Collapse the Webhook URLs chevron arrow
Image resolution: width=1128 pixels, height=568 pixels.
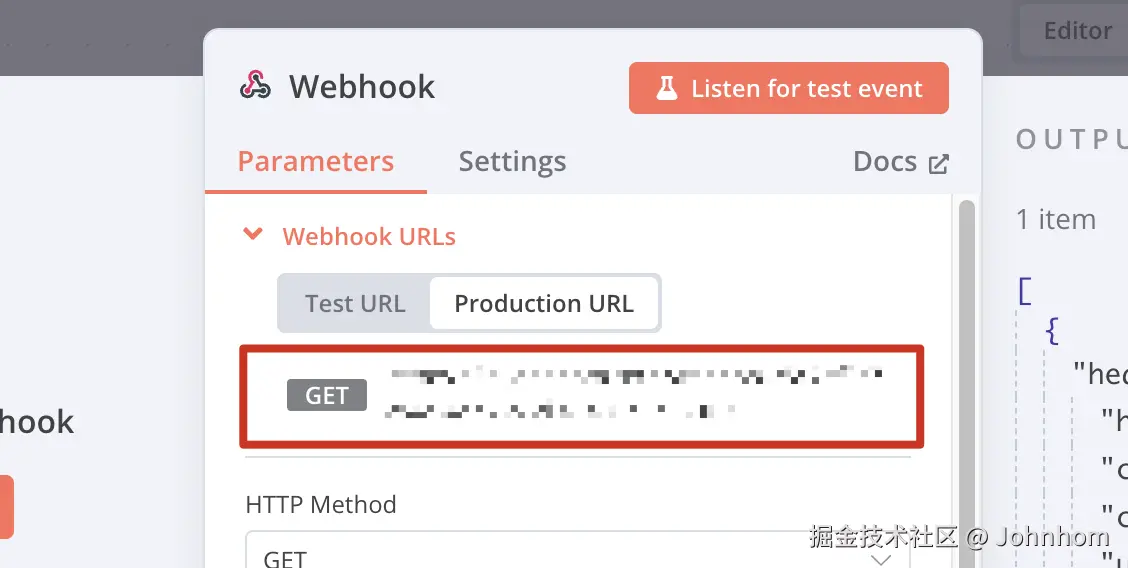[x=254, y=235]
